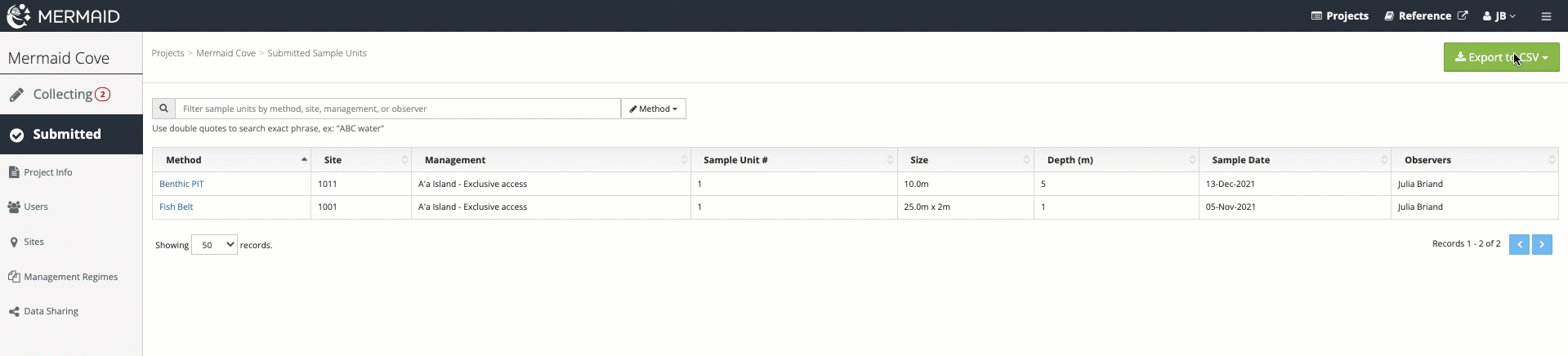
Task: Open the hamburger menu icon
Action: tap(1546, 16)
